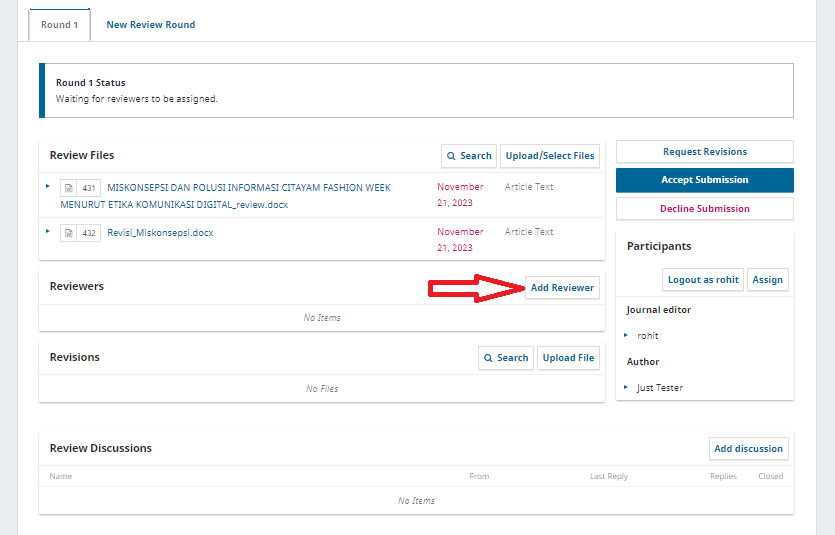Image resolution: width=835 pixels, height=535 pixels.
Task: Click Request Revisions button
Action: click(705, 152)
